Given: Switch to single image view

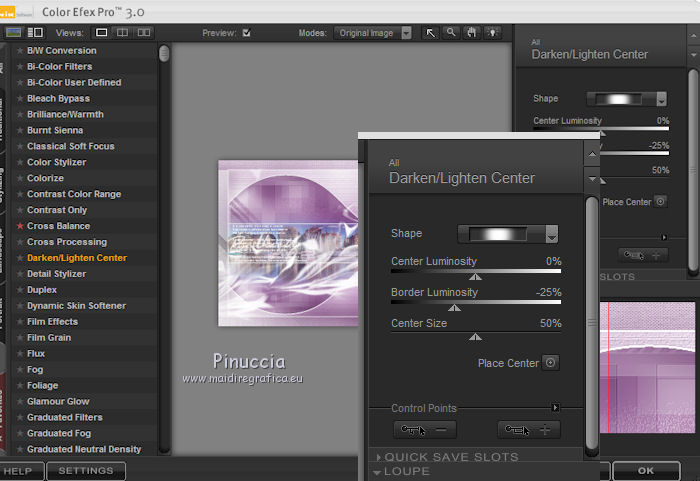Looking at the screenshot, I should 101,33.
